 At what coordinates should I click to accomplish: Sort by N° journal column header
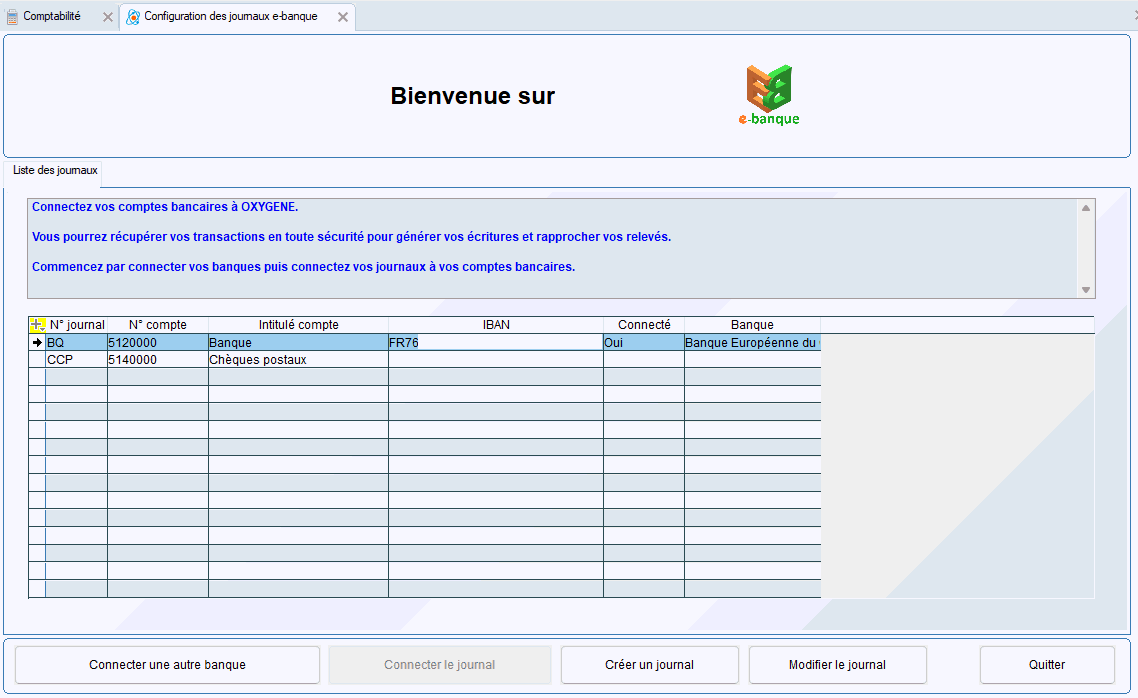[x=77, y=325]
